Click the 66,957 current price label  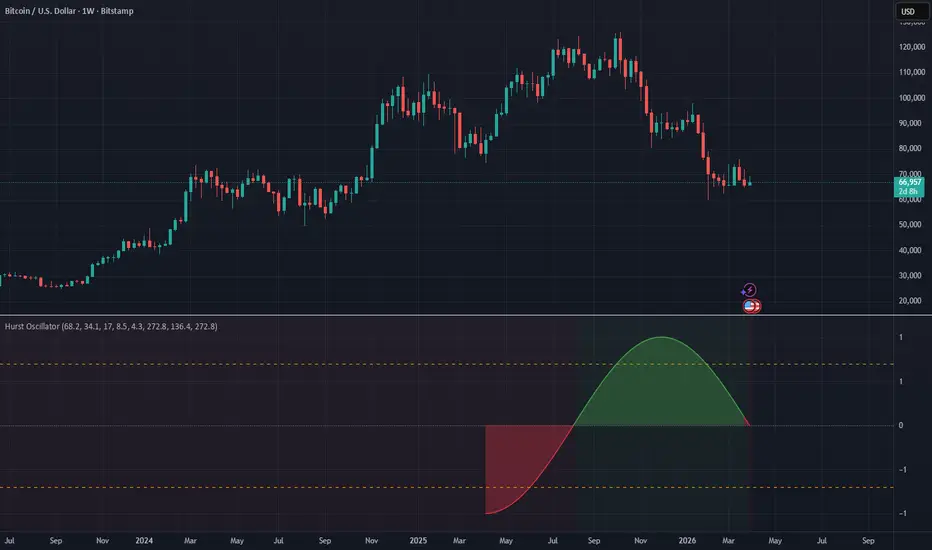[x=909, y=182]
